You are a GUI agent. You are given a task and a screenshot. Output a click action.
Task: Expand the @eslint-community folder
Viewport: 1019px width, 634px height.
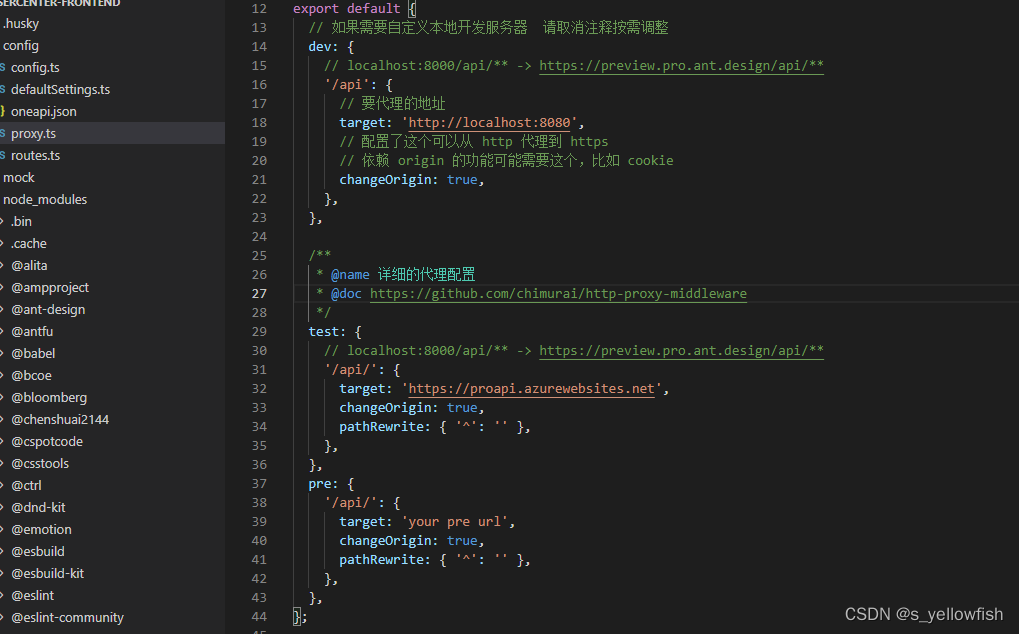pyautogui.click(x=67, y=618)
